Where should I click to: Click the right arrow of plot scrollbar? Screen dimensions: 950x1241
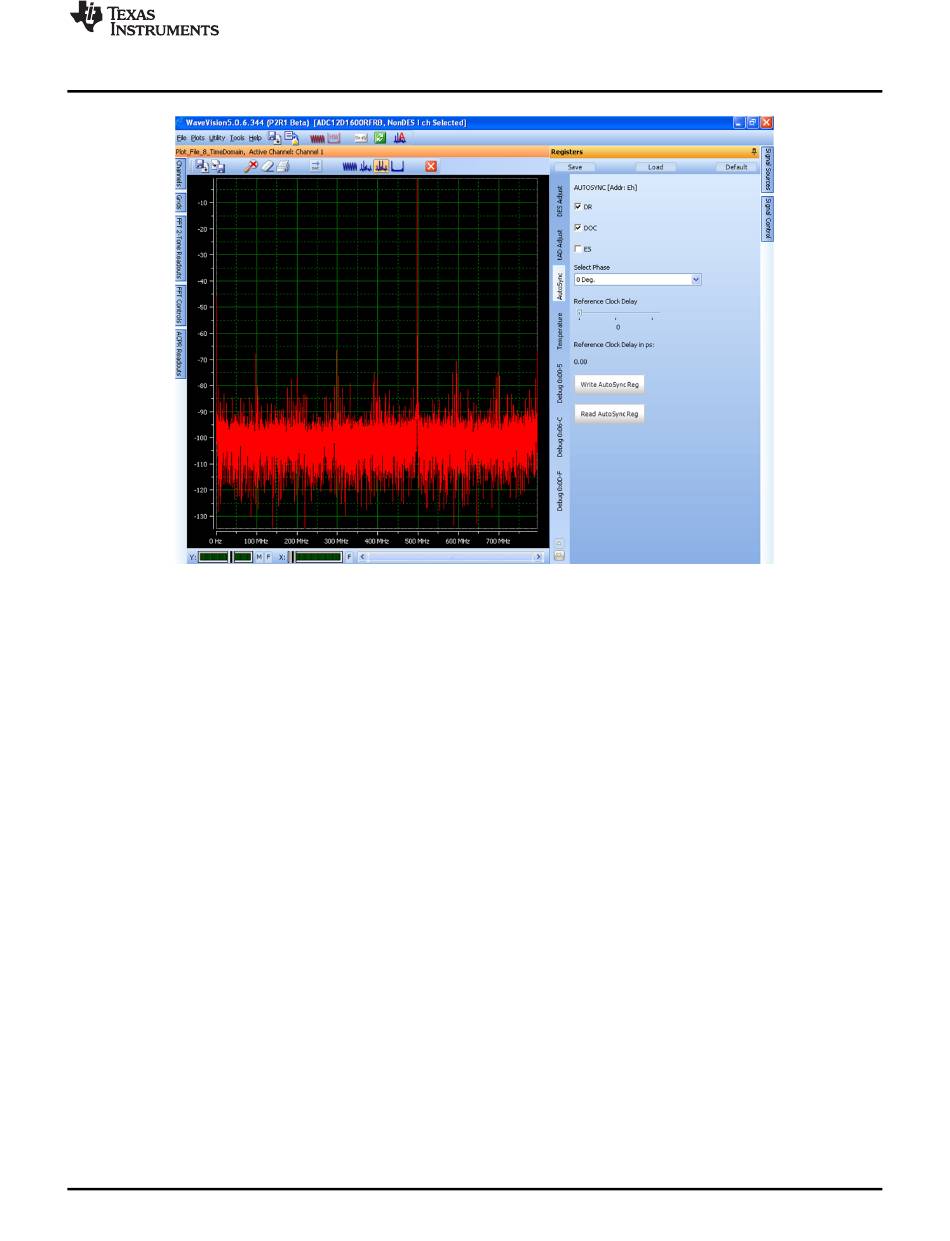point(539,557)
